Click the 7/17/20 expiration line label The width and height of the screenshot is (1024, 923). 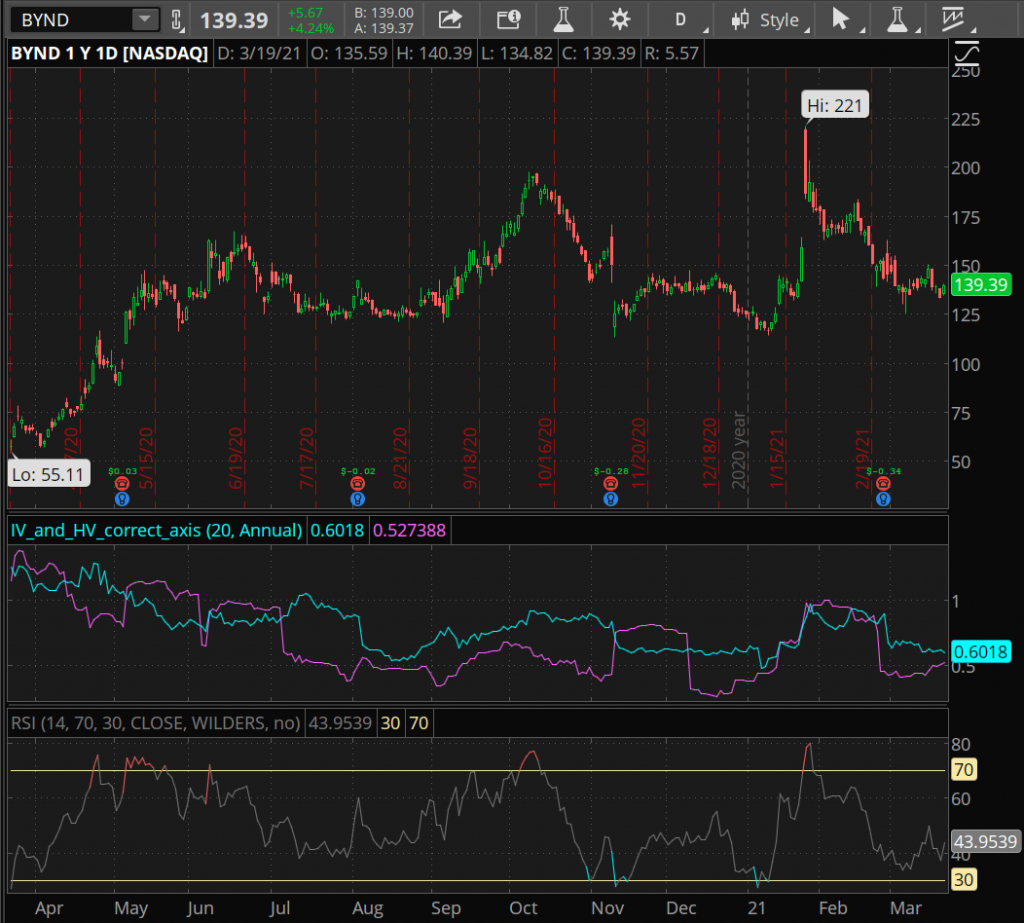[307, 458]
